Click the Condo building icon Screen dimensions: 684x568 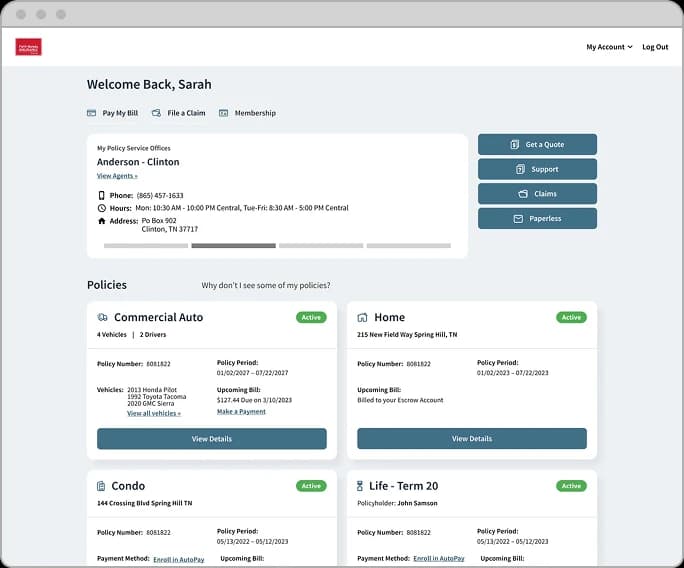(x=101, y=486)
